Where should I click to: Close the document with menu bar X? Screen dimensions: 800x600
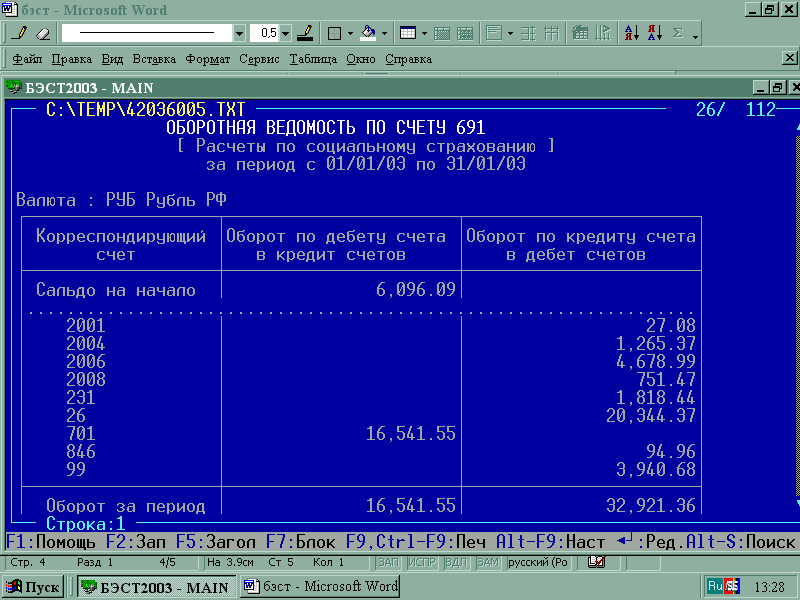(789, 58)
